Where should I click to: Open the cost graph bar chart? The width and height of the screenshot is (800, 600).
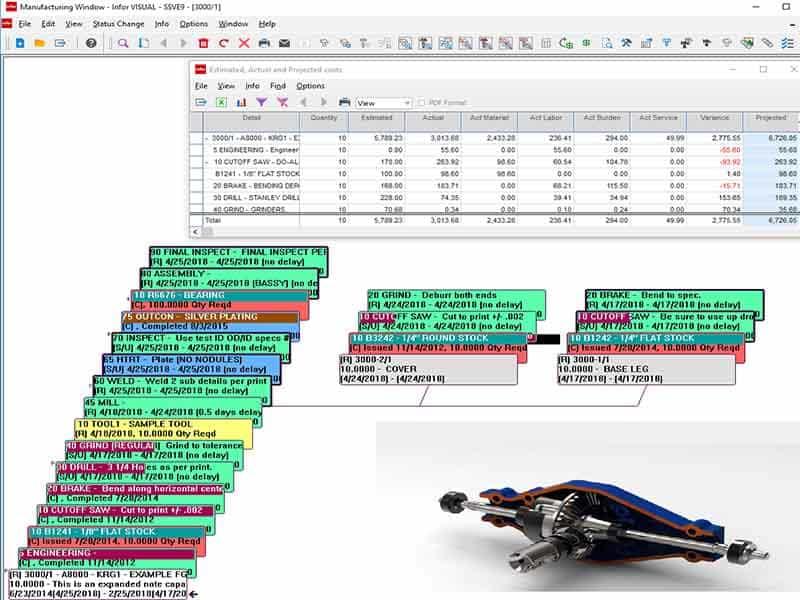(x=243, y=102)
